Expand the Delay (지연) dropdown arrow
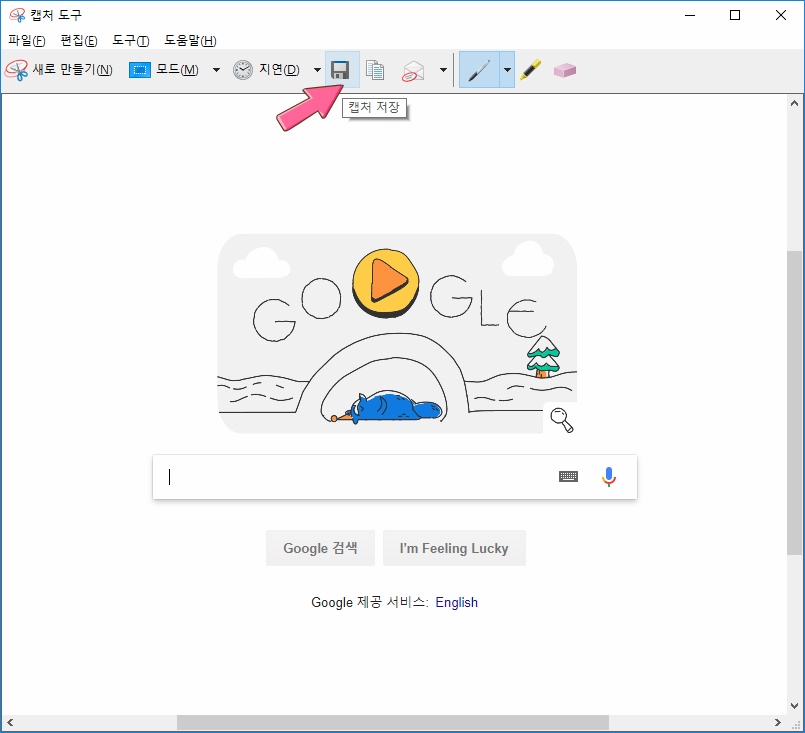 (317, 70)
